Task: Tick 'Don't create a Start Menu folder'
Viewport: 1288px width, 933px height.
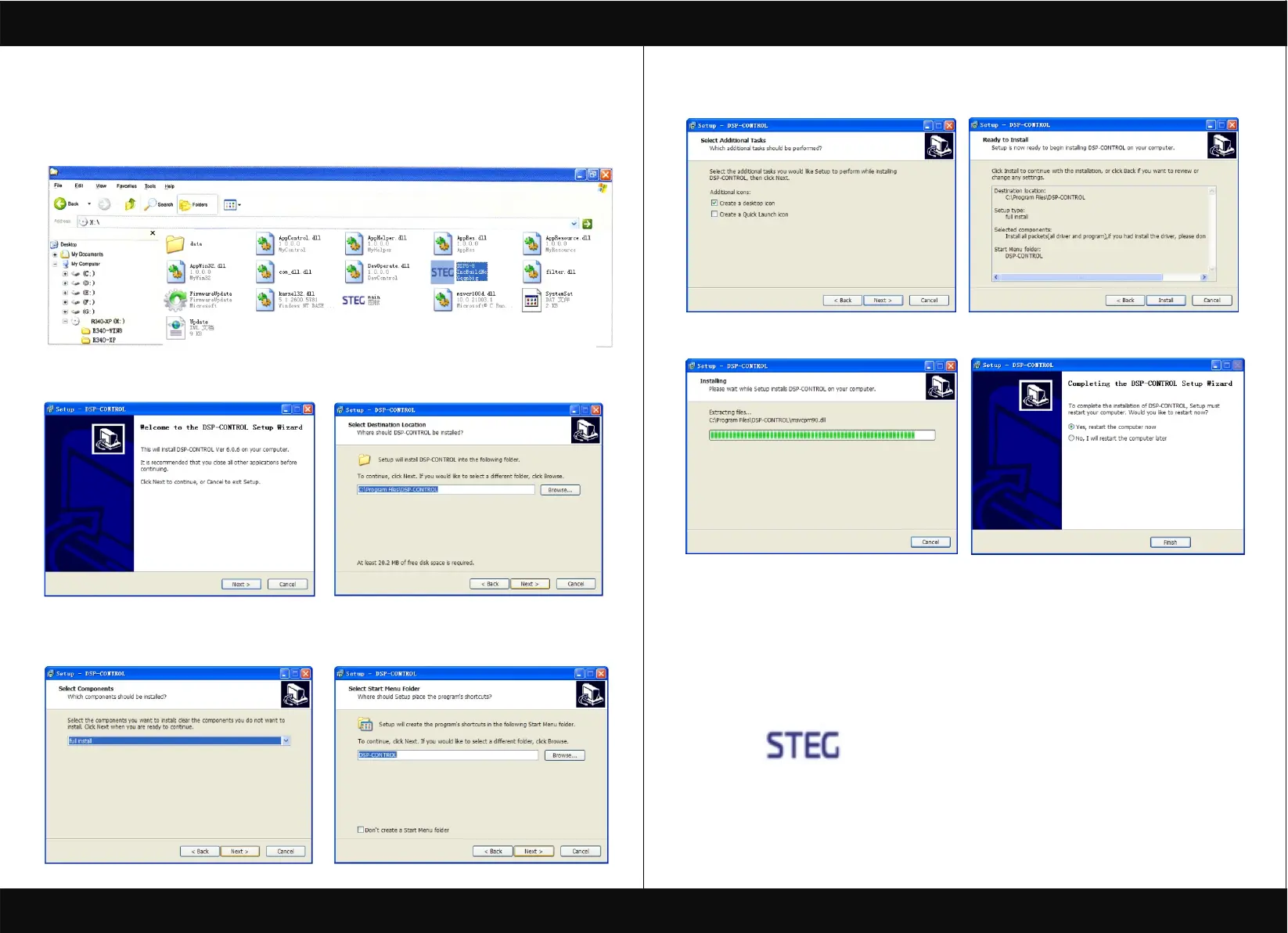Action: [361, 830]
